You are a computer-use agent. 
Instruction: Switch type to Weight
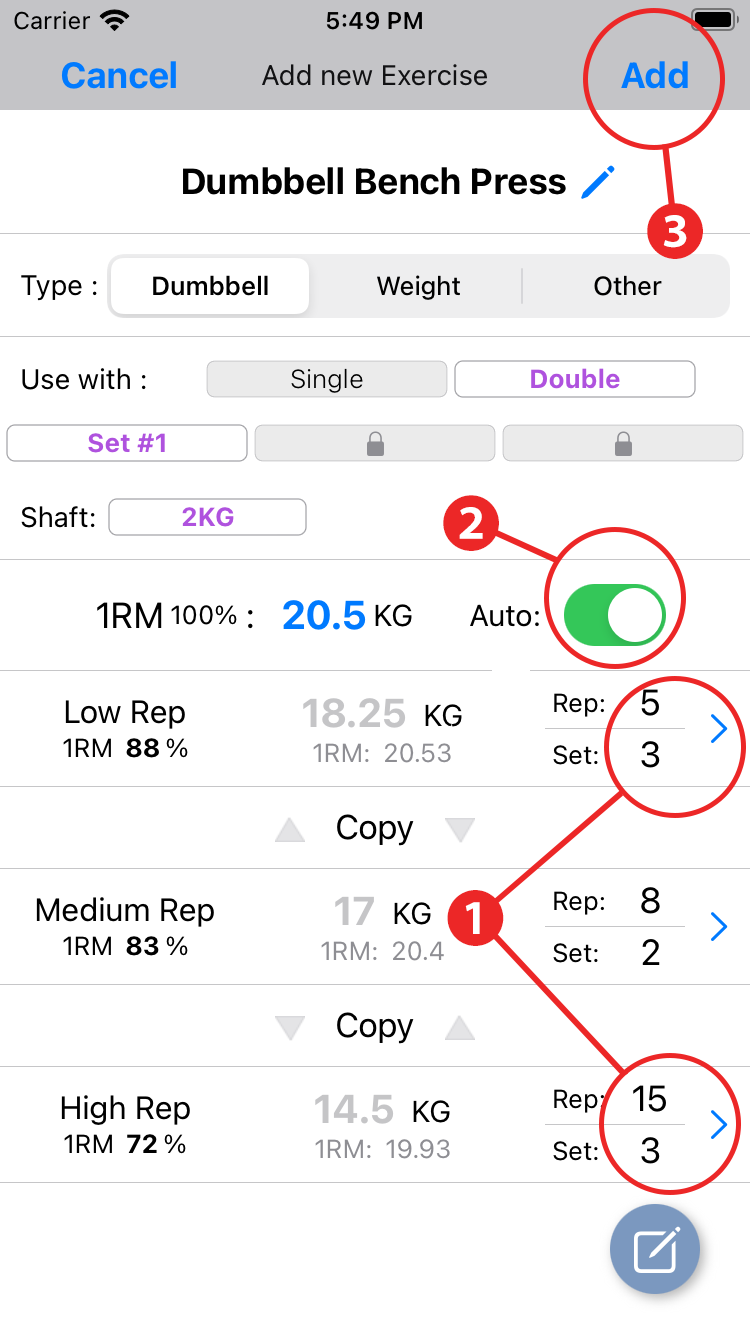[418, 286]
